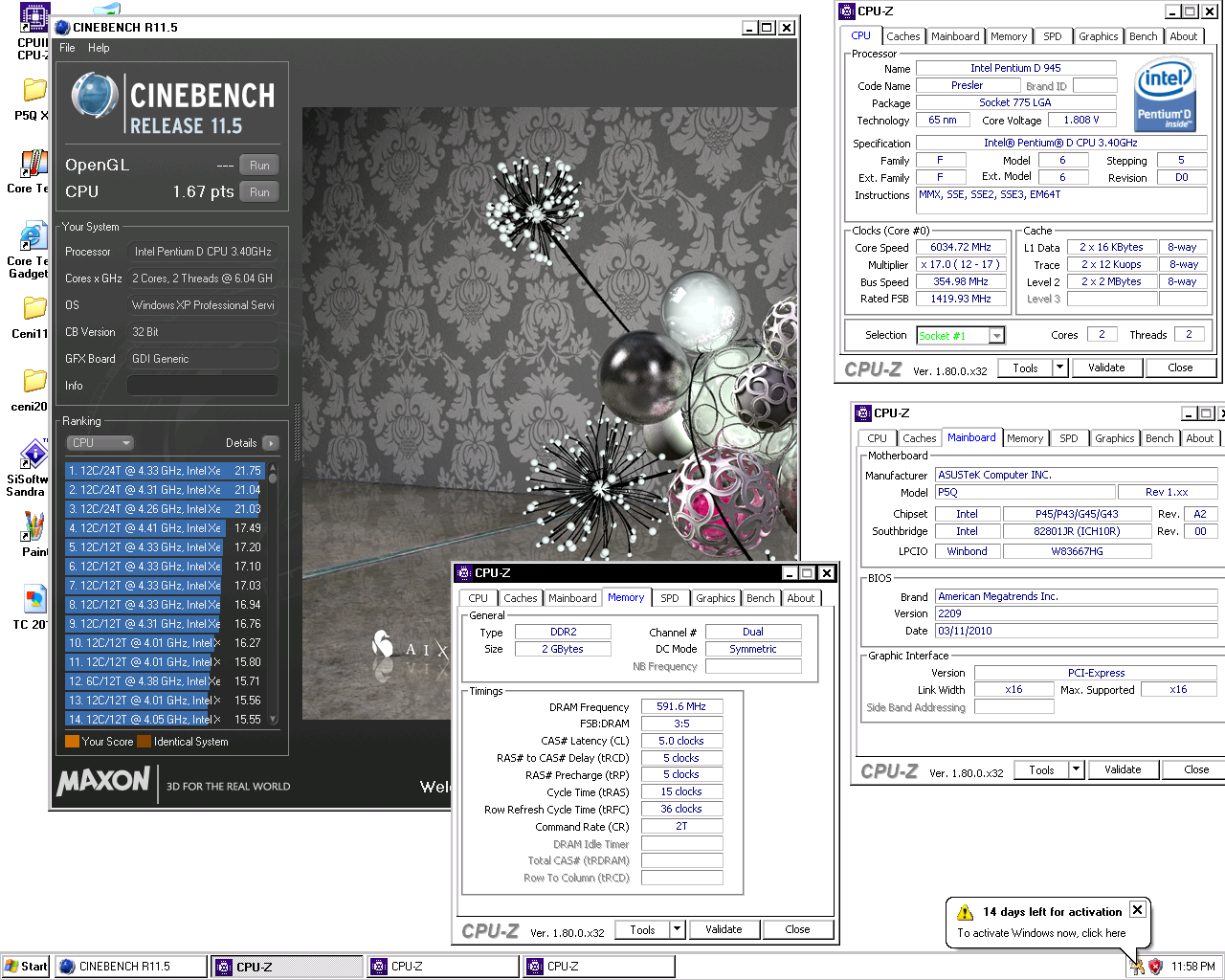
Task: Click Close in CPU-Z CPU window
Action: (x=1180, y=367)
